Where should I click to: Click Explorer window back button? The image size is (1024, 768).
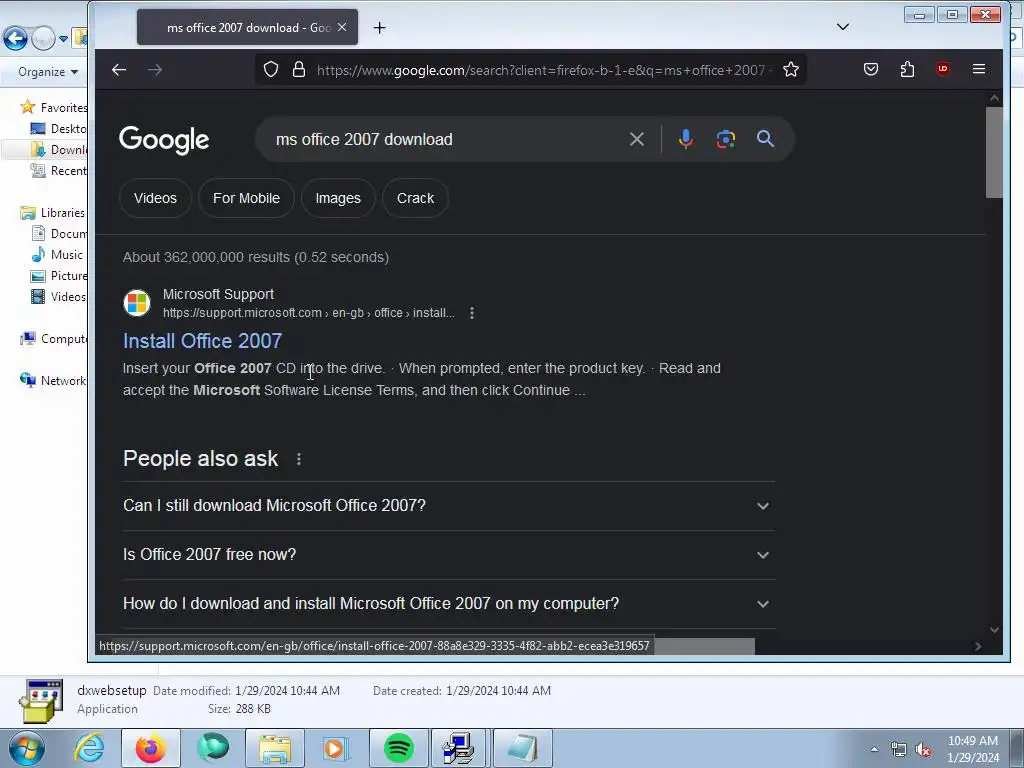pos(15,39)
